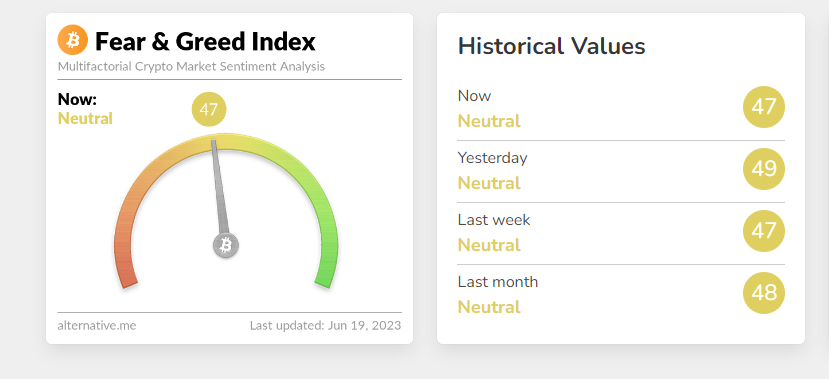829x379 pixels.
Task: Click the Neutral status under Now: on gauge card
Action: [x=85, y=118]
